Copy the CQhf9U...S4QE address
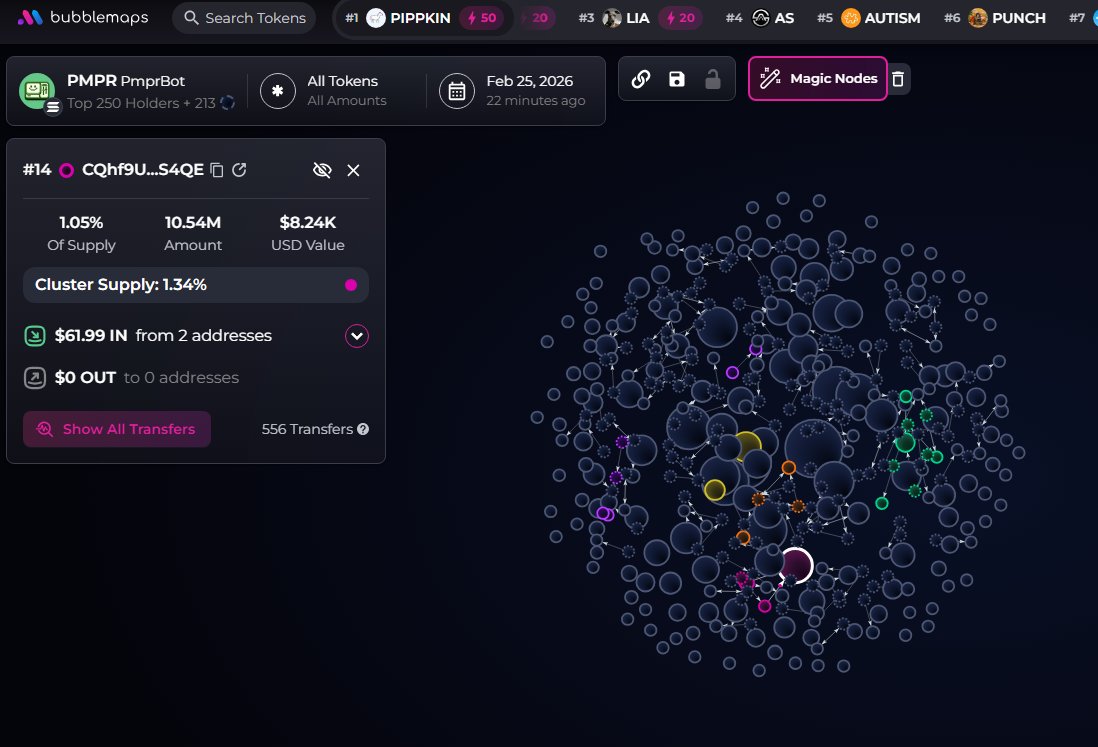The width and height of the screenshot is (1098, 747). pyautogui.click(x=217, y=170)
